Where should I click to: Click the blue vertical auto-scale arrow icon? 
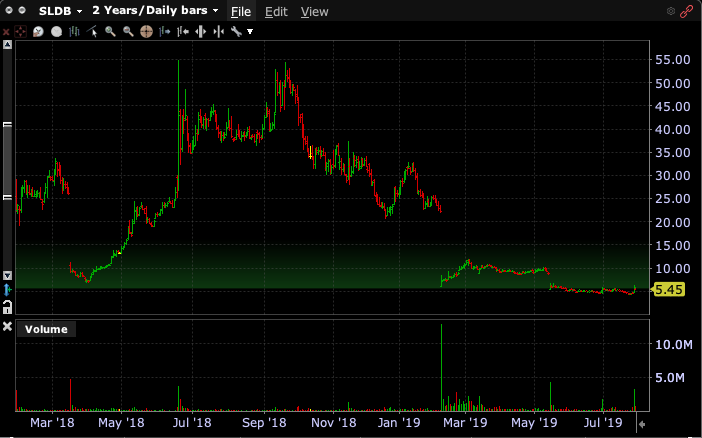[7, 290]
